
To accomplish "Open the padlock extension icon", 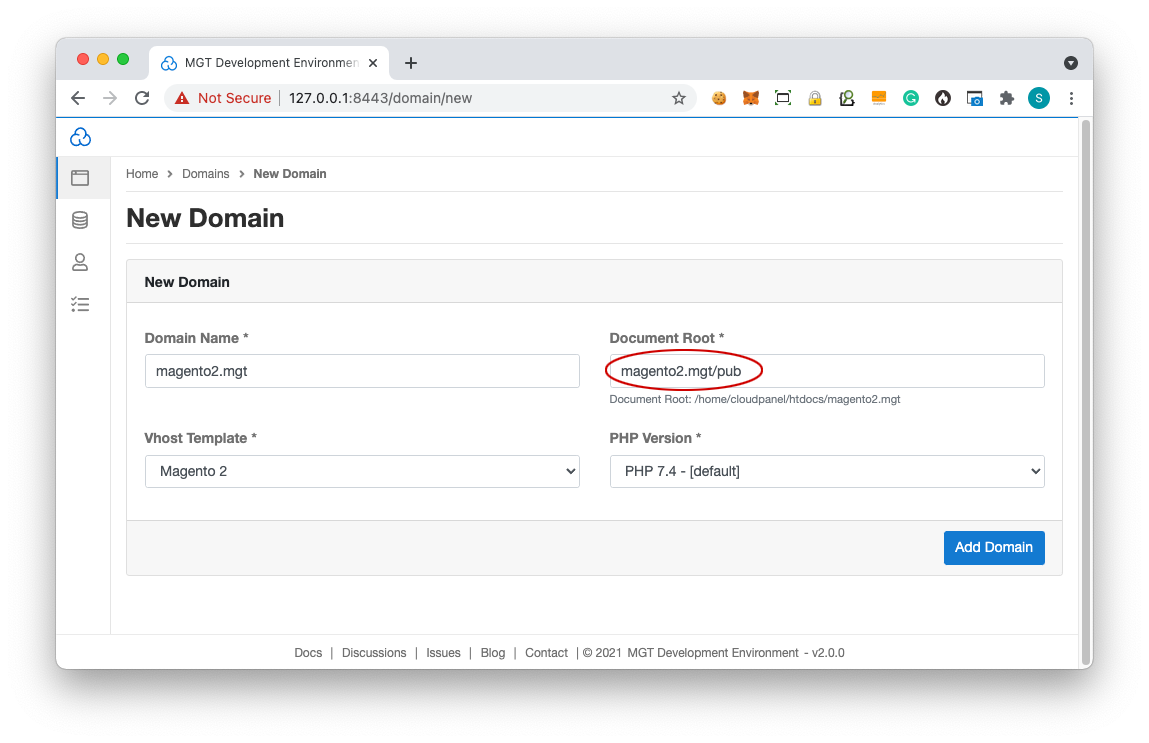I will click(x=815, y=98).
